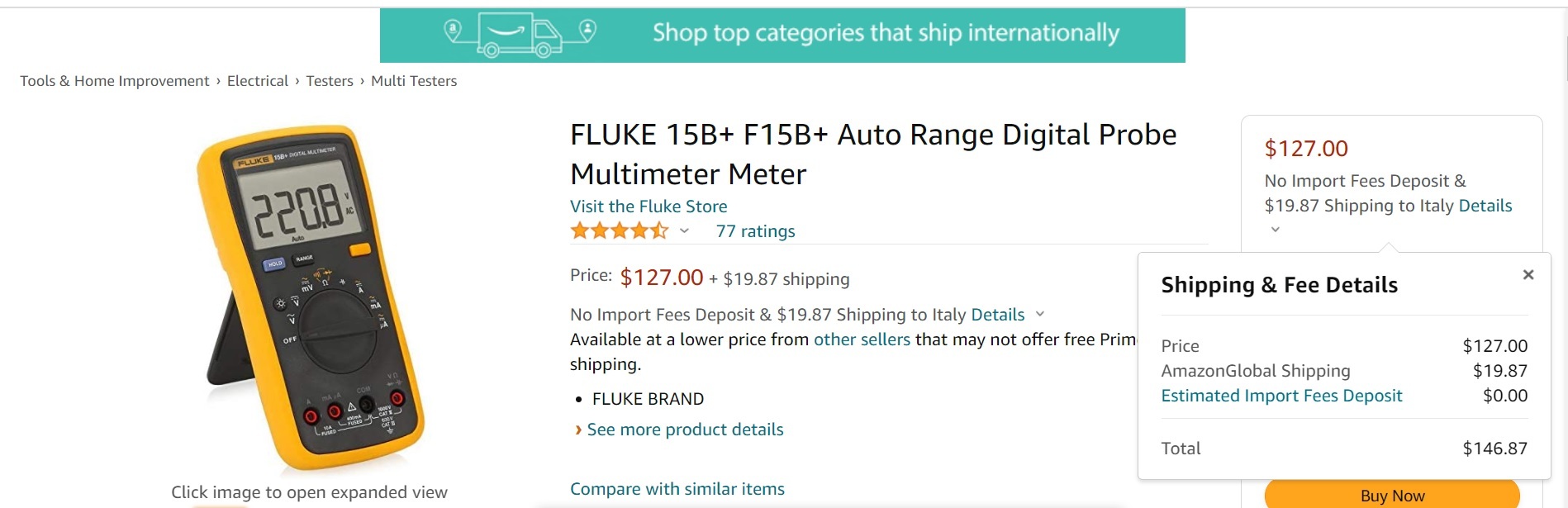Open Estimated Import Fees Deposit link

(x=1281, y=396)
